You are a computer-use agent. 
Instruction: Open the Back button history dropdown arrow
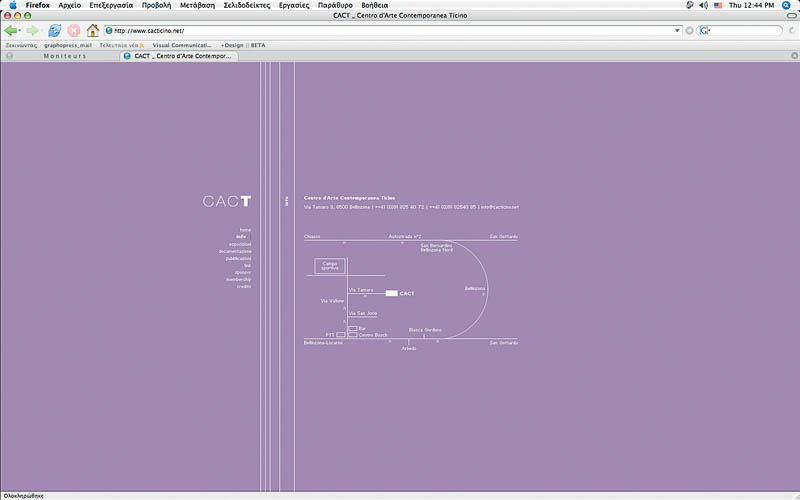point(19,31)
